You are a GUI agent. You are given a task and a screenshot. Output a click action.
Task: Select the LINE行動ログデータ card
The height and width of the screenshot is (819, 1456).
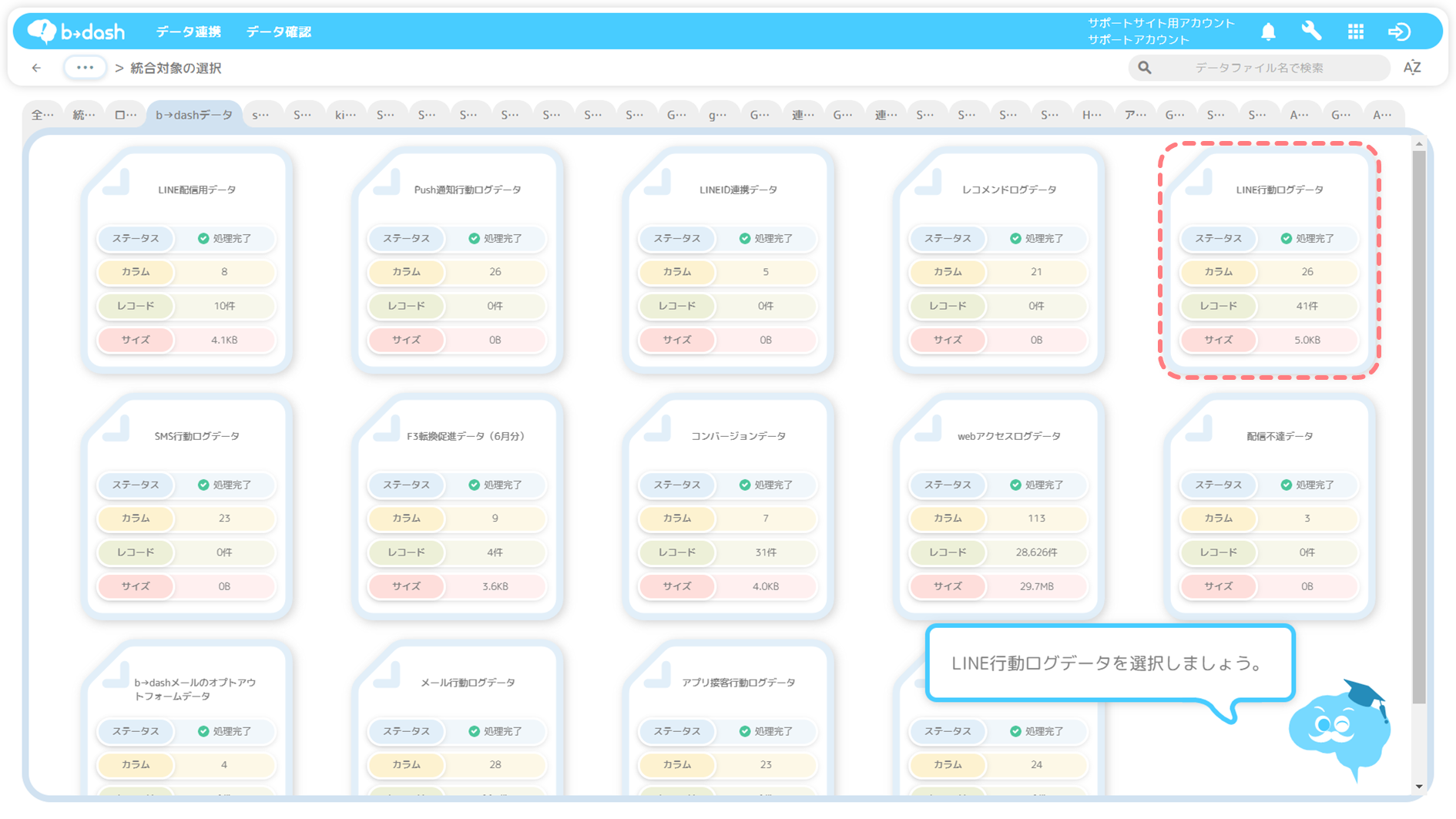pyautogui.click(x=1269, y=260)
